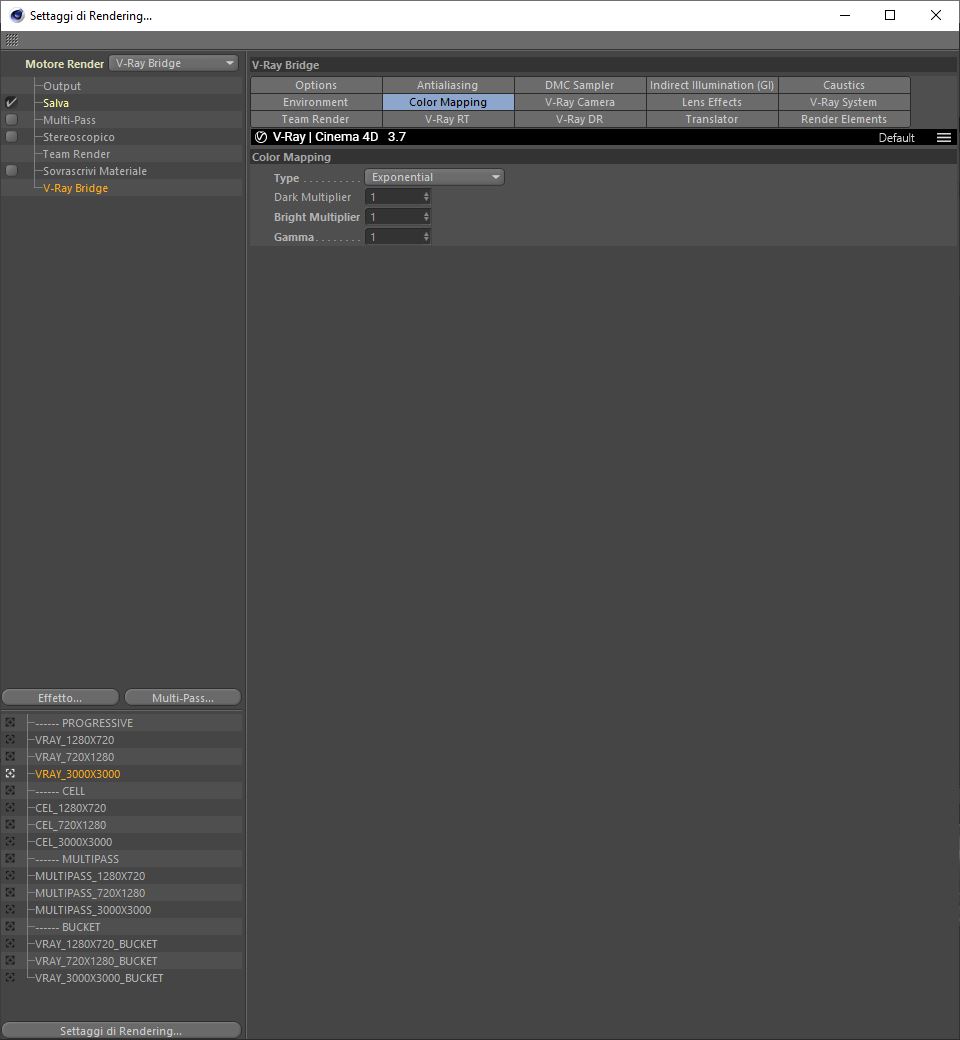The height and width of the screenshot is (1040, 960).
Task: Switch to the V-Ray DR tab
Action: coord(580,119)
